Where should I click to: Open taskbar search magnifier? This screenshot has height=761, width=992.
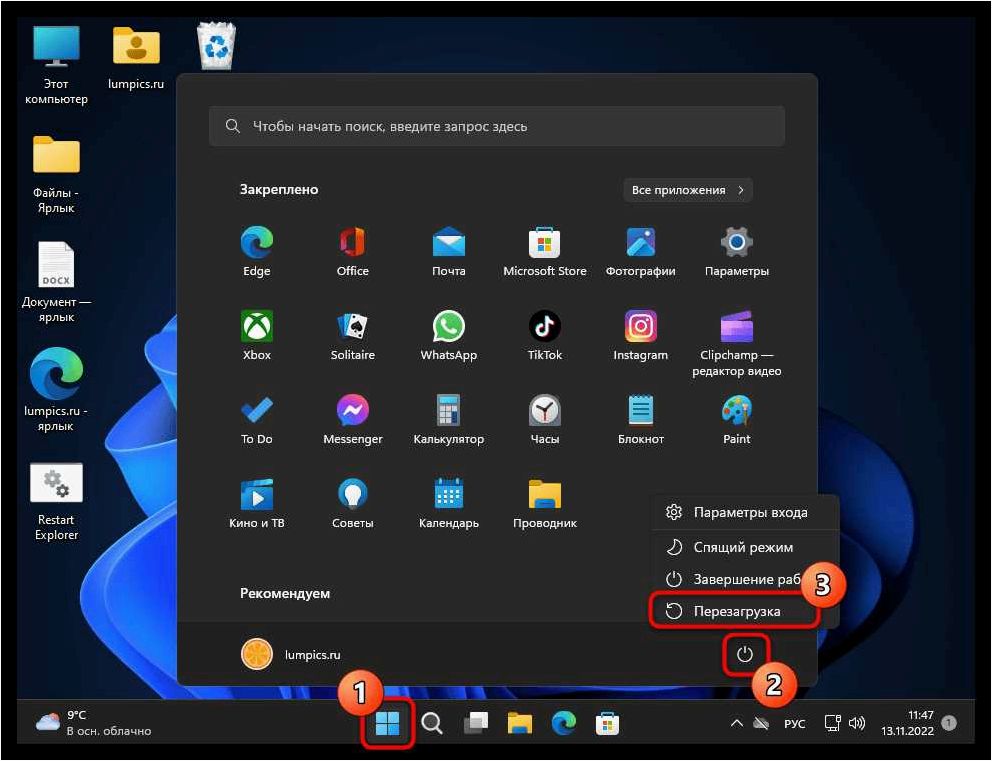tap(432, 722)
